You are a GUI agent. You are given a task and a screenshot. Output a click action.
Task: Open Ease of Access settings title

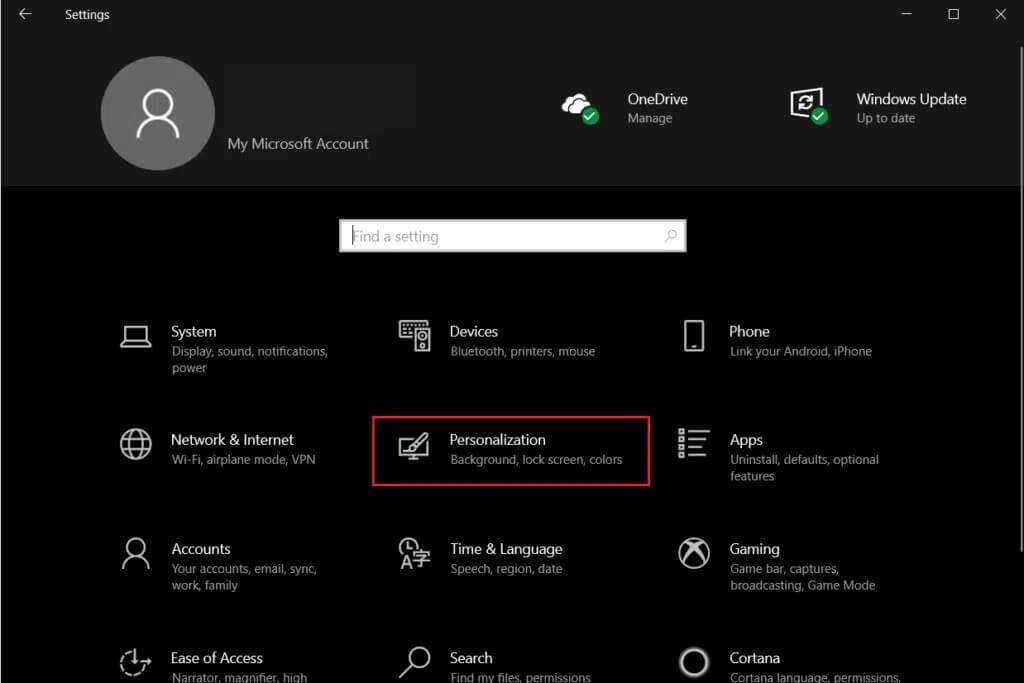point(217,658)
